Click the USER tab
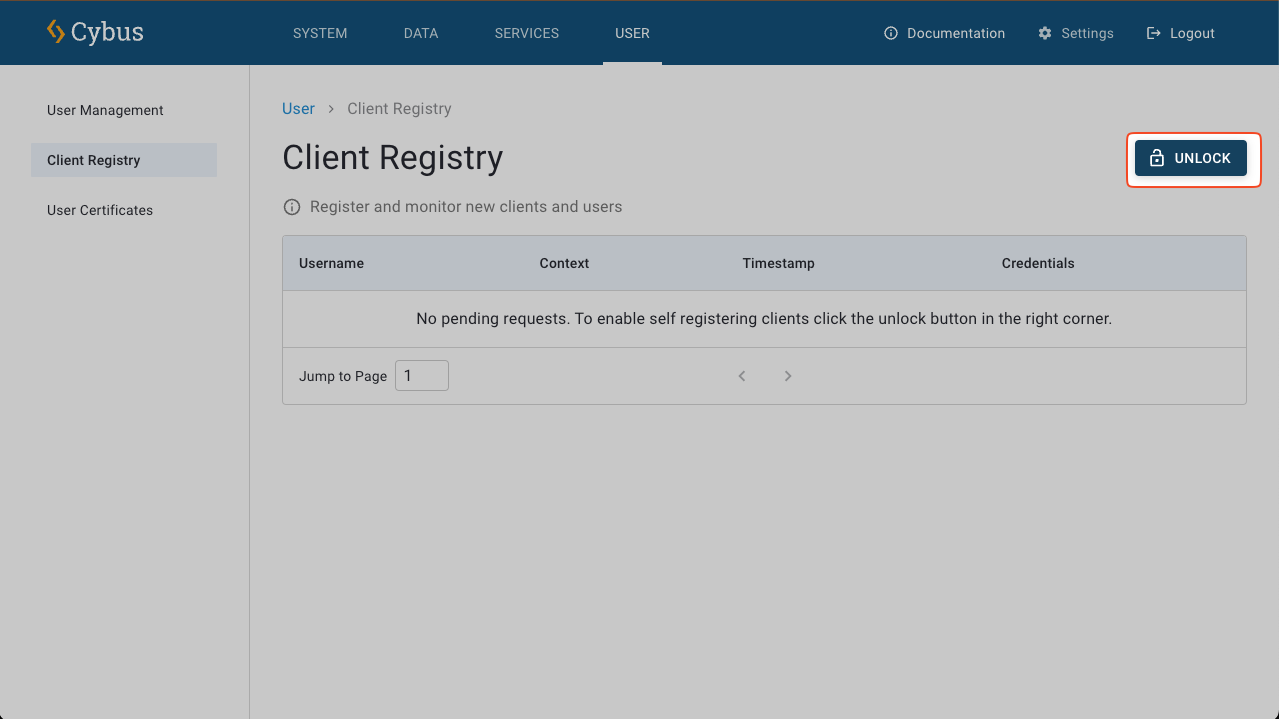The image size is (1279, 719). 632,33
